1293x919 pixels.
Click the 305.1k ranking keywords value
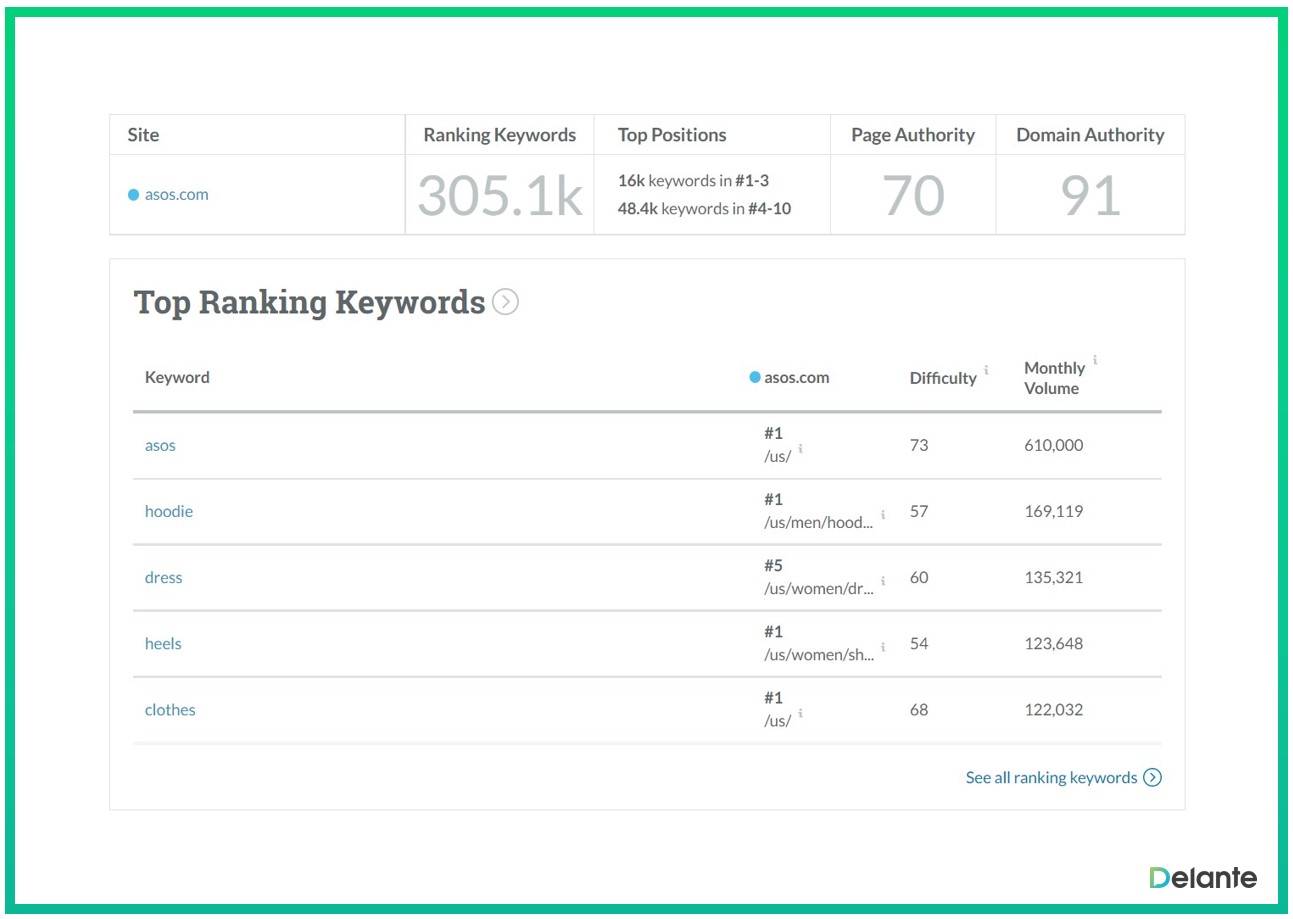(500, 195)
